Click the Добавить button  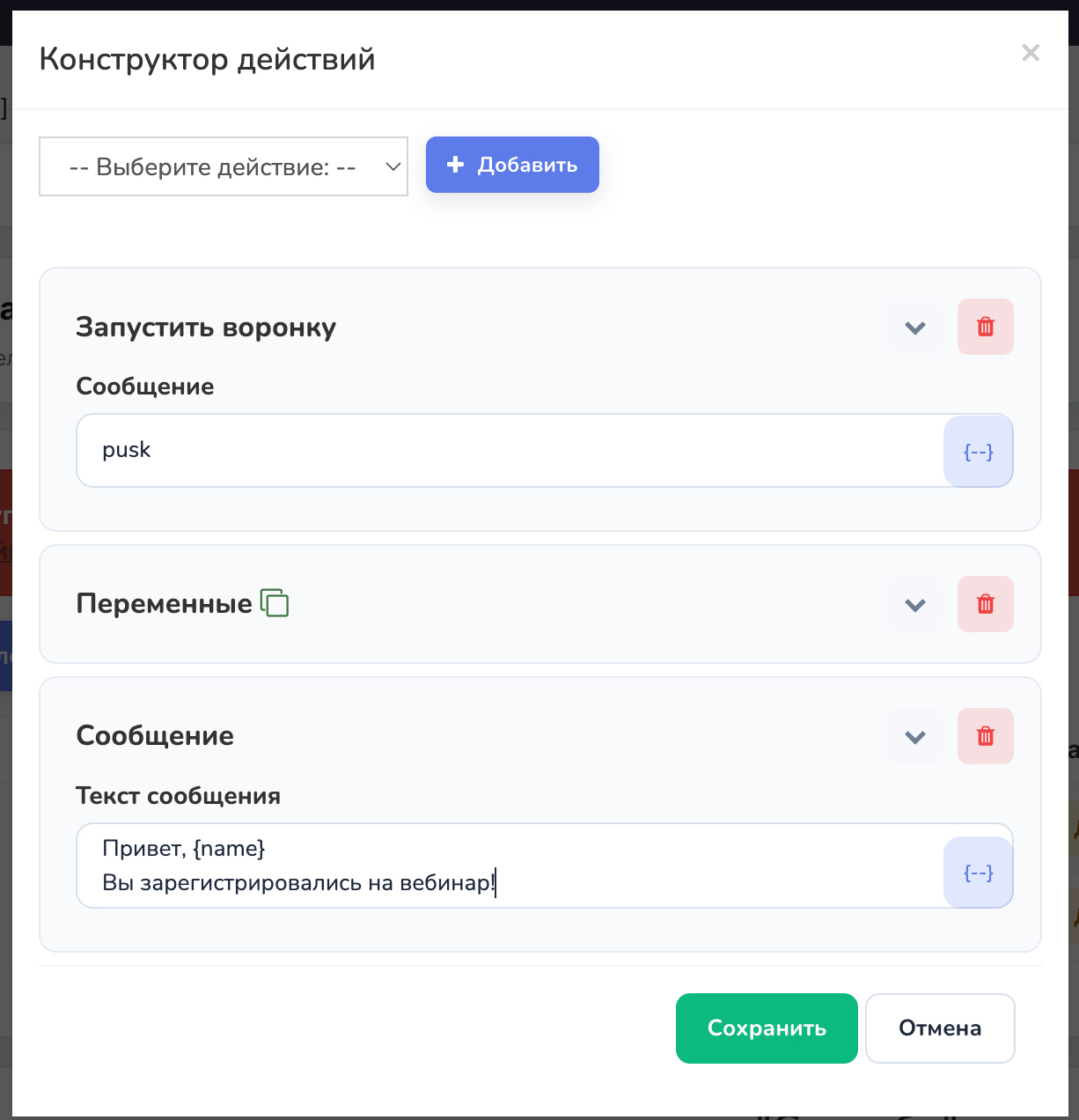(512, 165)
